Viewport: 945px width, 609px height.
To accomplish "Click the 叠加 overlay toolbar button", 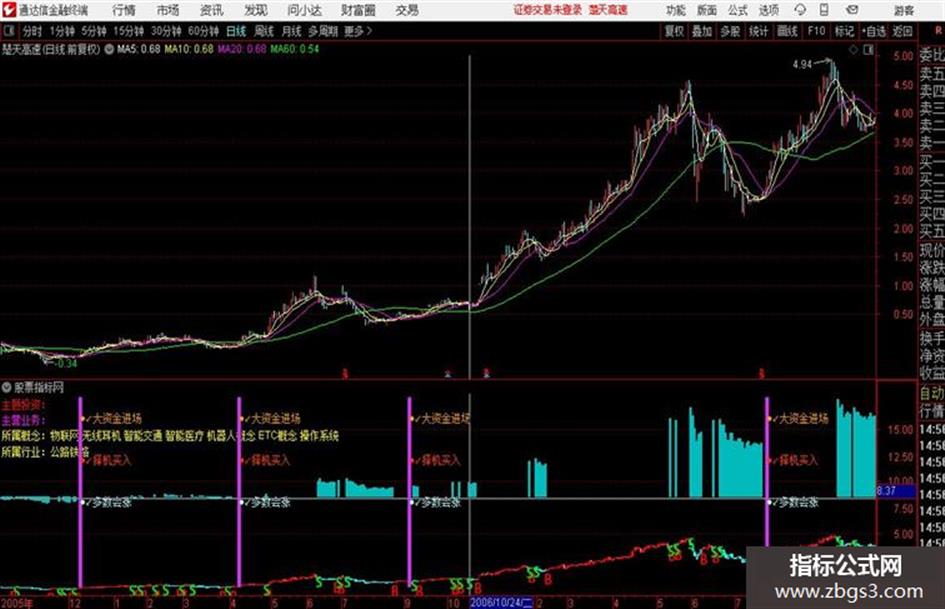I will 702,31.
